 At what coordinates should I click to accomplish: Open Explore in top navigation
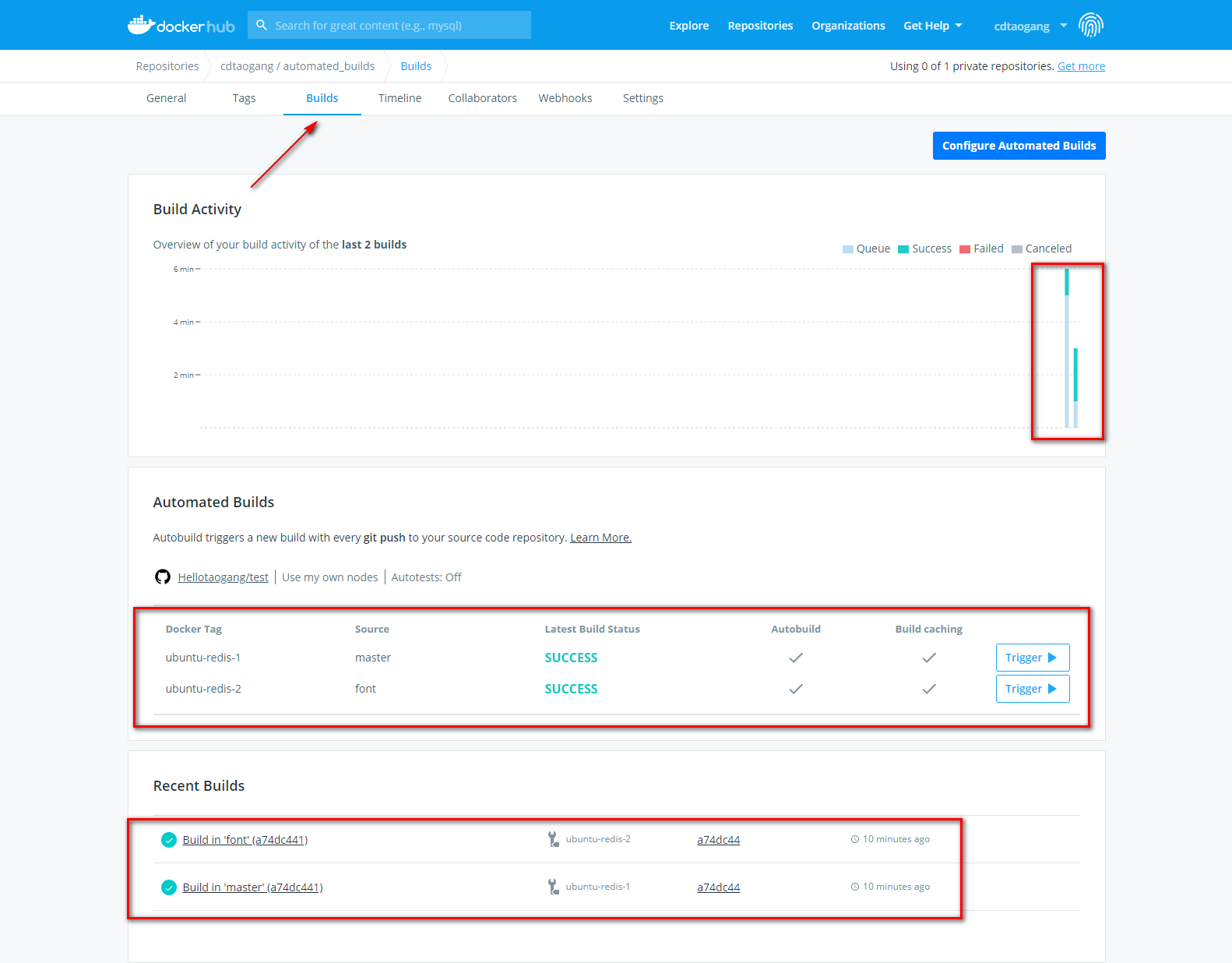[x=689, y=26]
